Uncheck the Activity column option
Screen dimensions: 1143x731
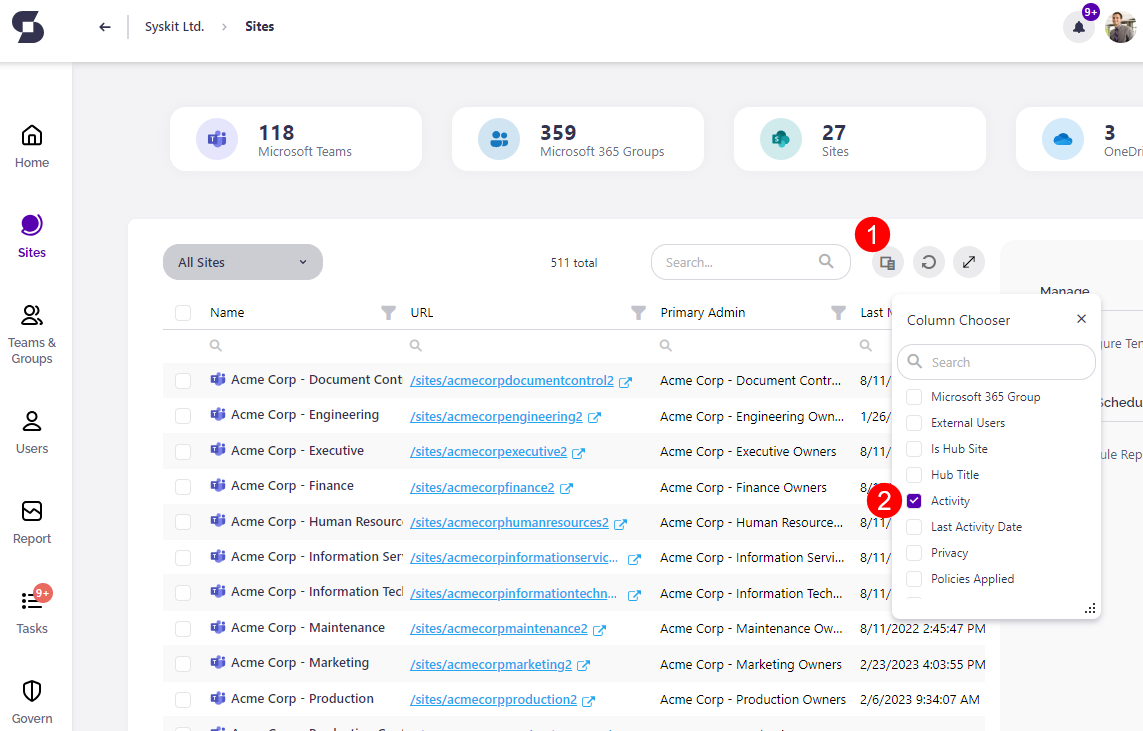(913, 500)
